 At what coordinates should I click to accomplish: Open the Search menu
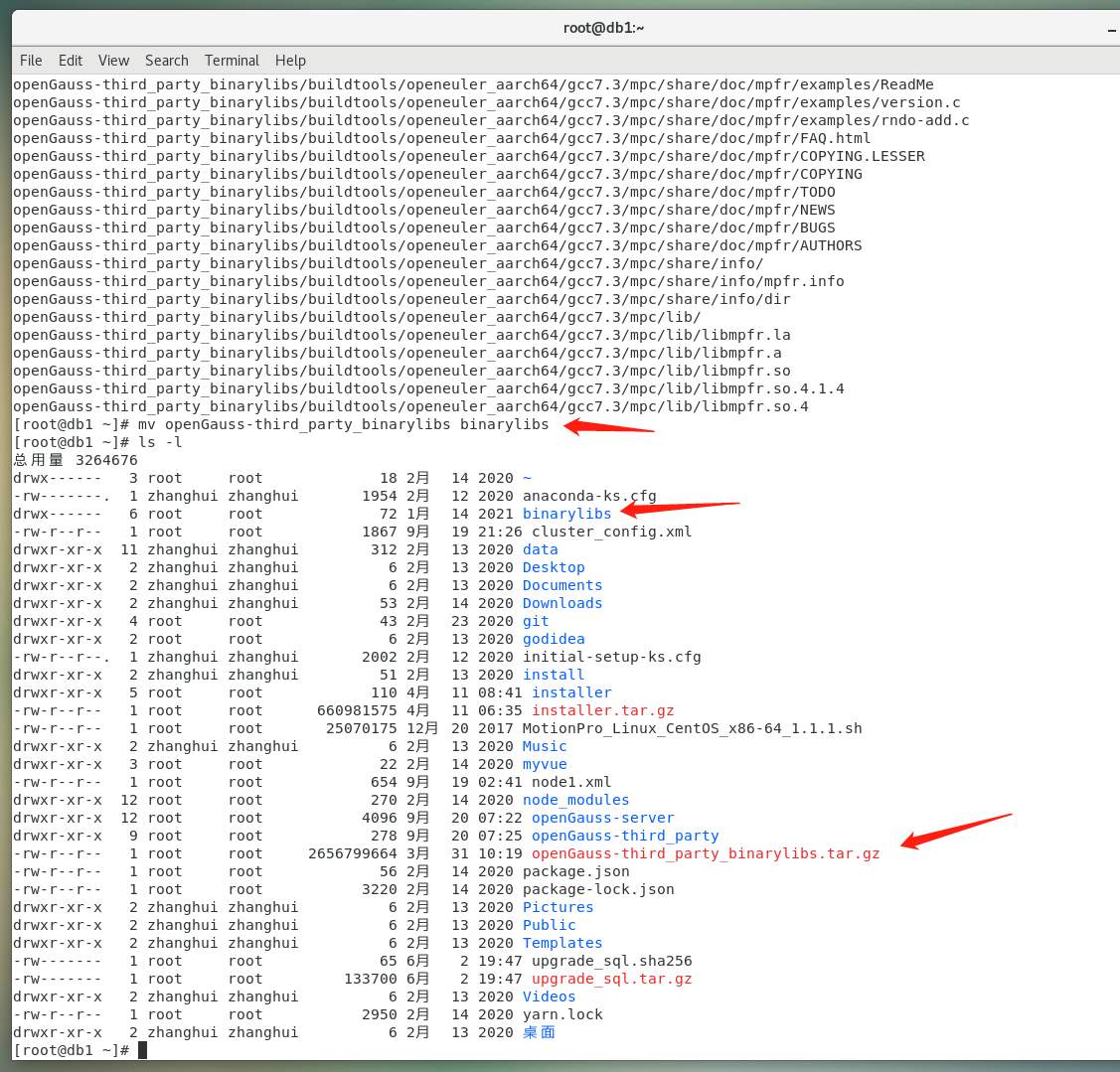pyautogui.click(x=166, y=61)
